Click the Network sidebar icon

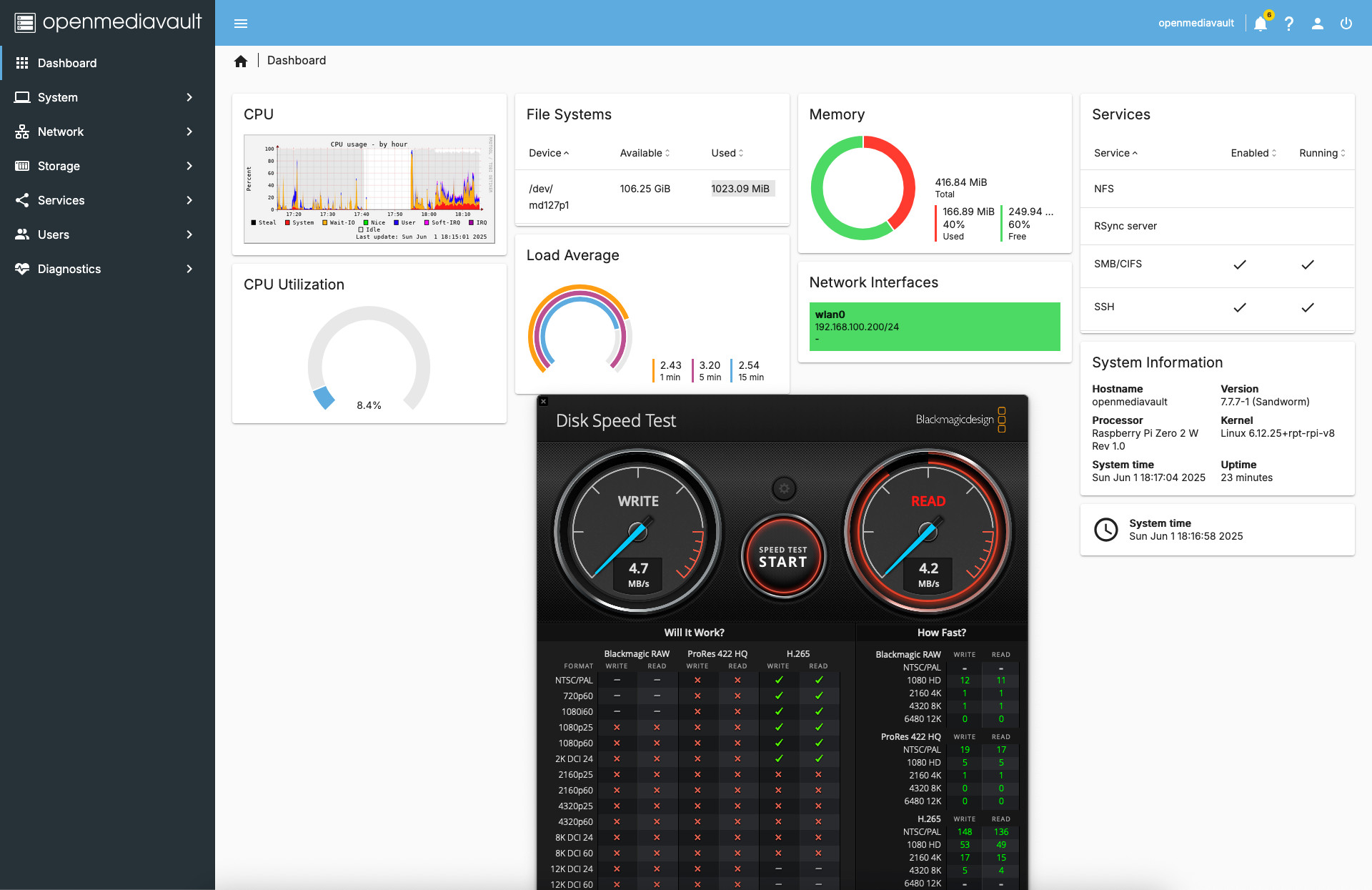coord(22,132)
